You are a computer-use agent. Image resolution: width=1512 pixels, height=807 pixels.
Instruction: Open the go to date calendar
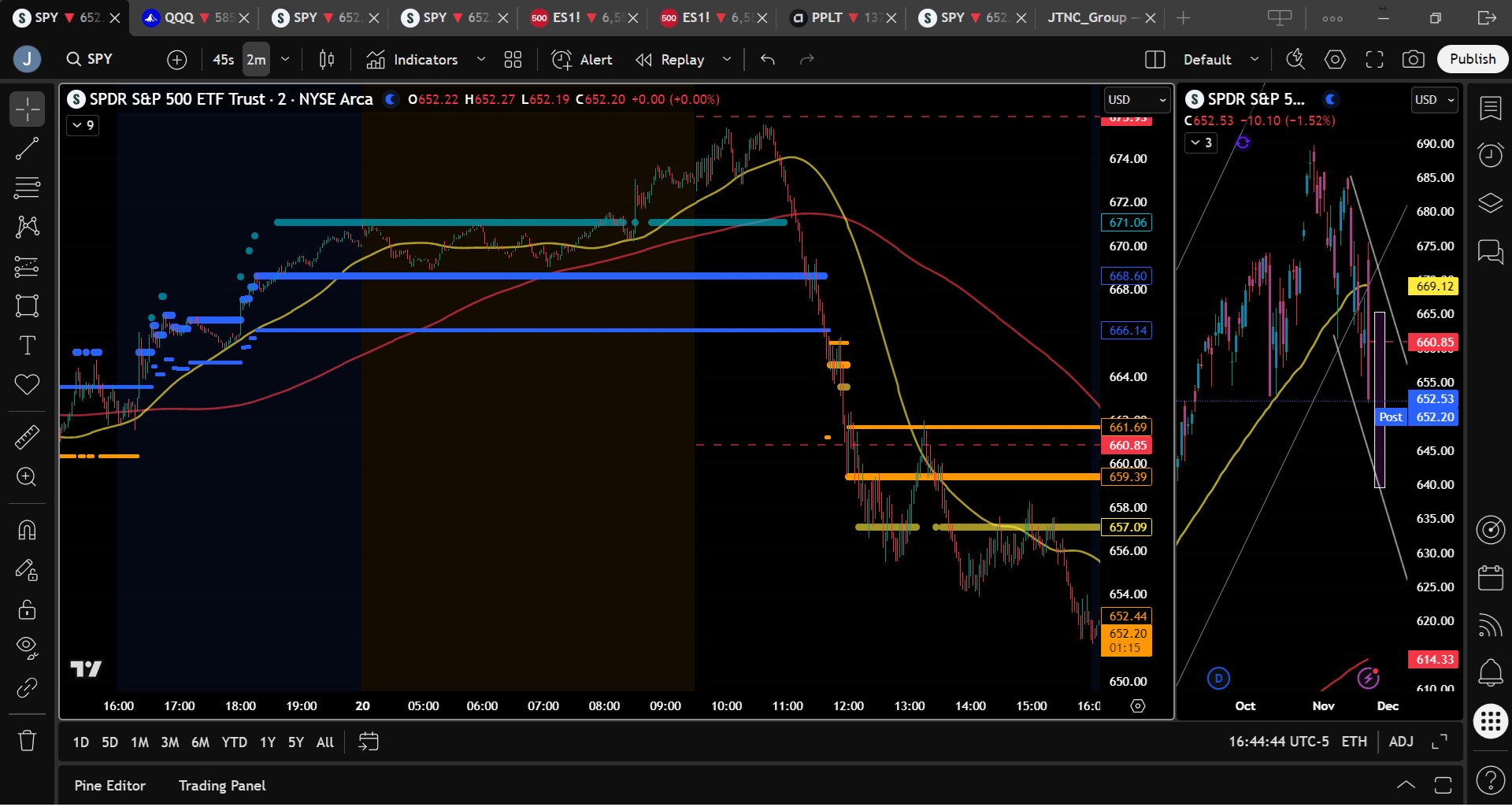[x=369, y=742]
